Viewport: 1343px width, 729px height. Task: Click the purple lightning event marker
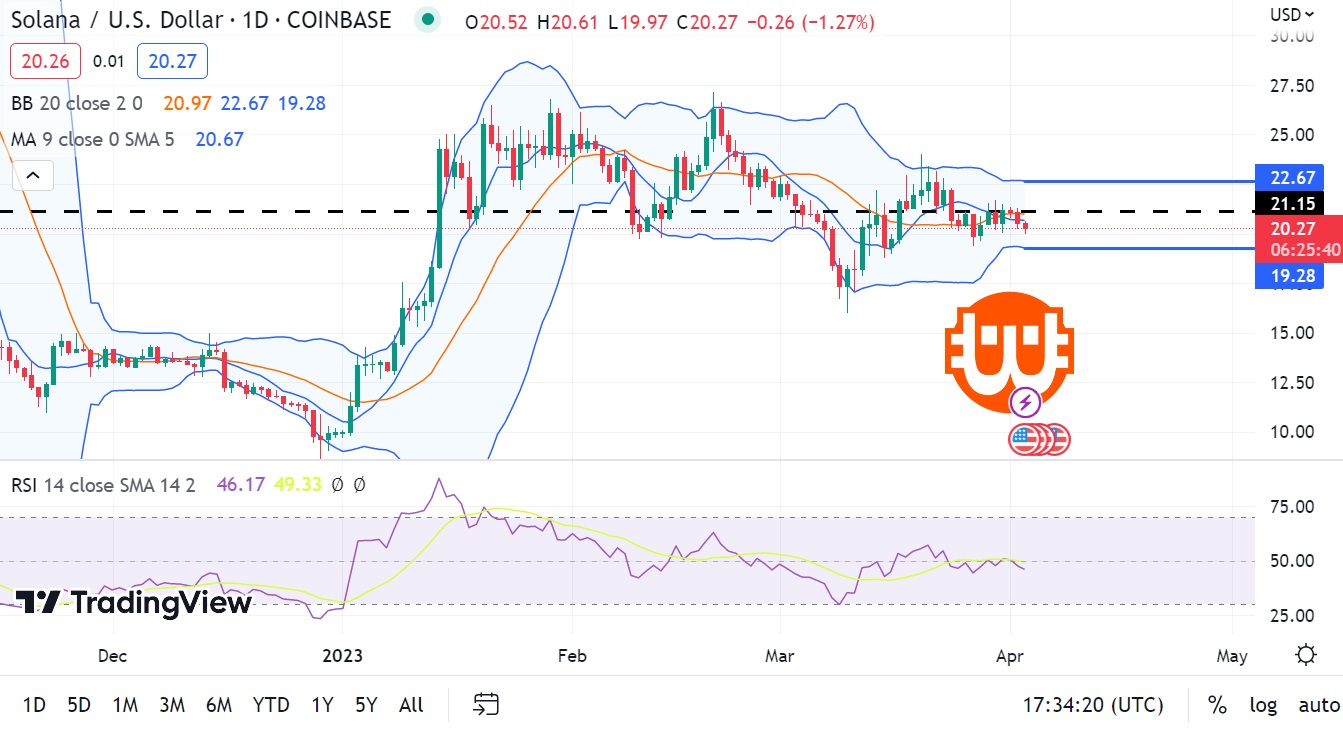1025,404
